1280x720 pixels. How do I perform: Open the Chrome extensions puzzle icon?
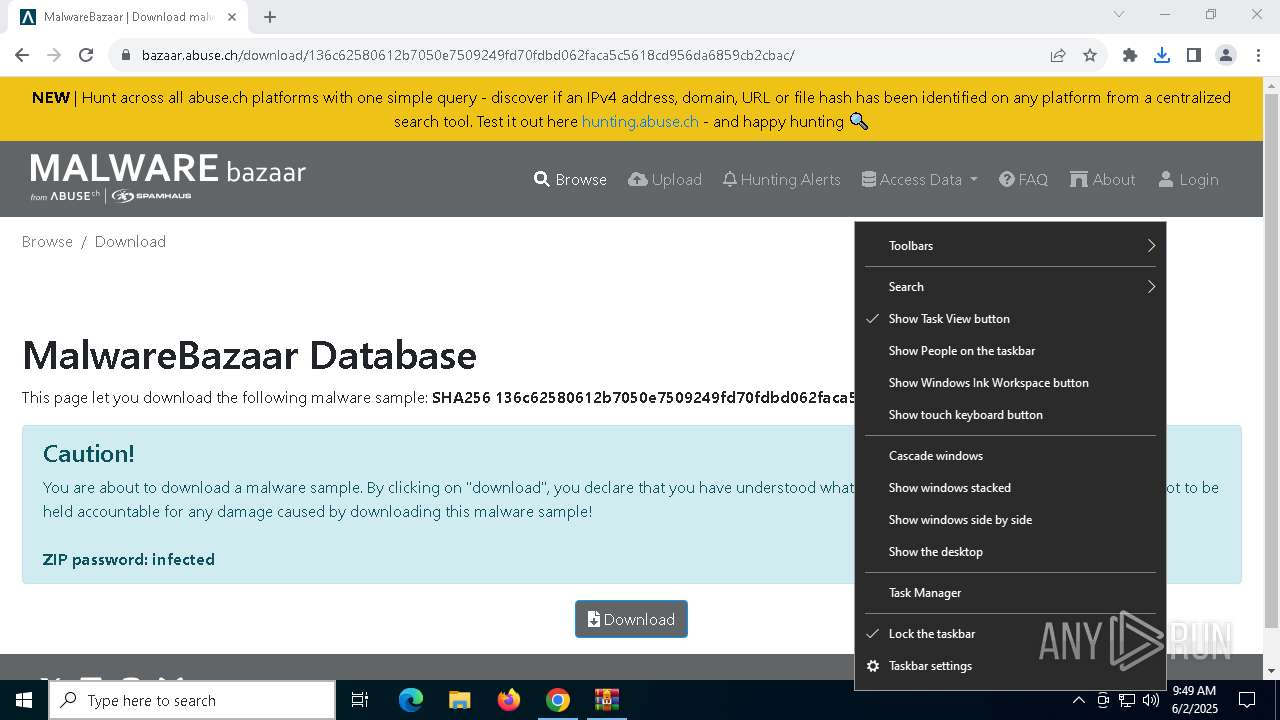click(x=1130, y=55)
